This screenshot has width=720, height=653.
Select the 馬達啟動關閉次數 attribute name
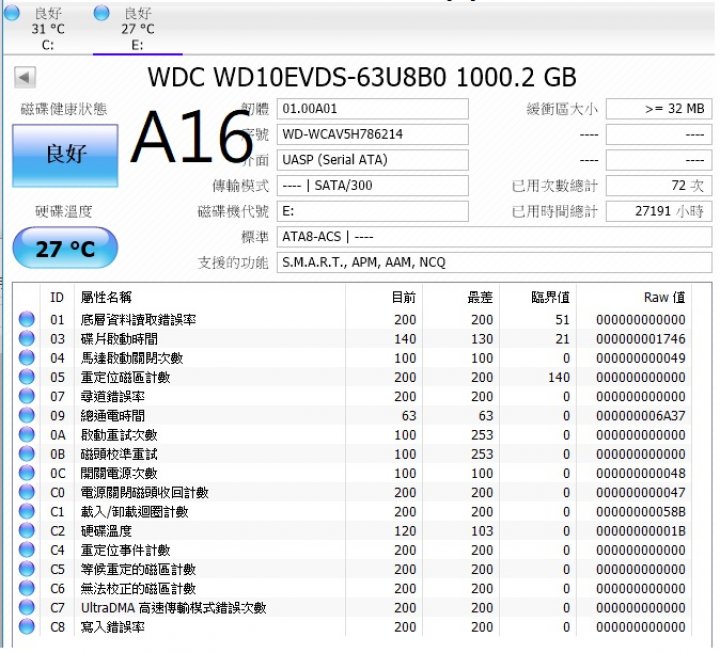coord(132,358)
